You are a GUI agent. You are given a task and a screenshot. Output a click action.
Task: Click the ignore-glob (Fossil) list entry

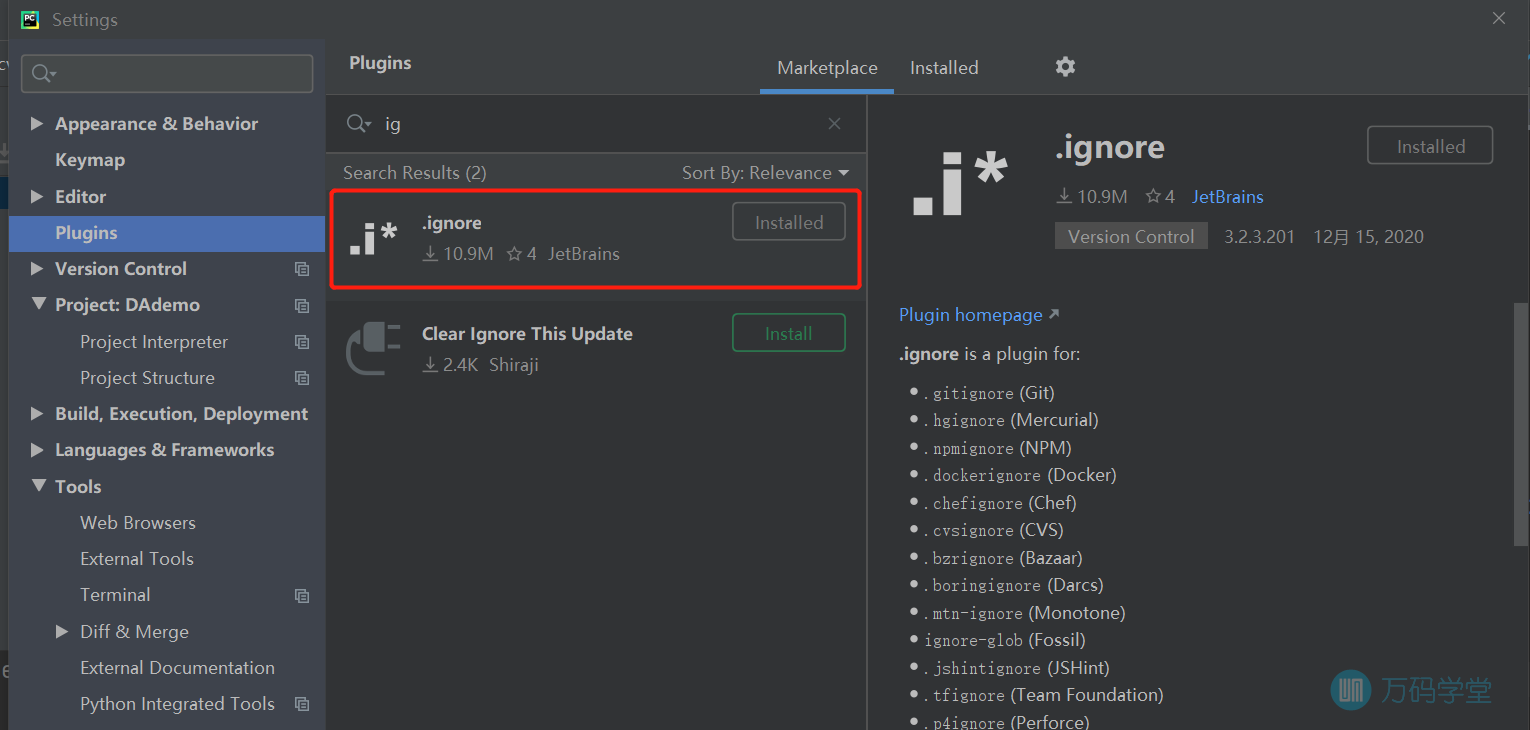click(x=1004, y=640)
